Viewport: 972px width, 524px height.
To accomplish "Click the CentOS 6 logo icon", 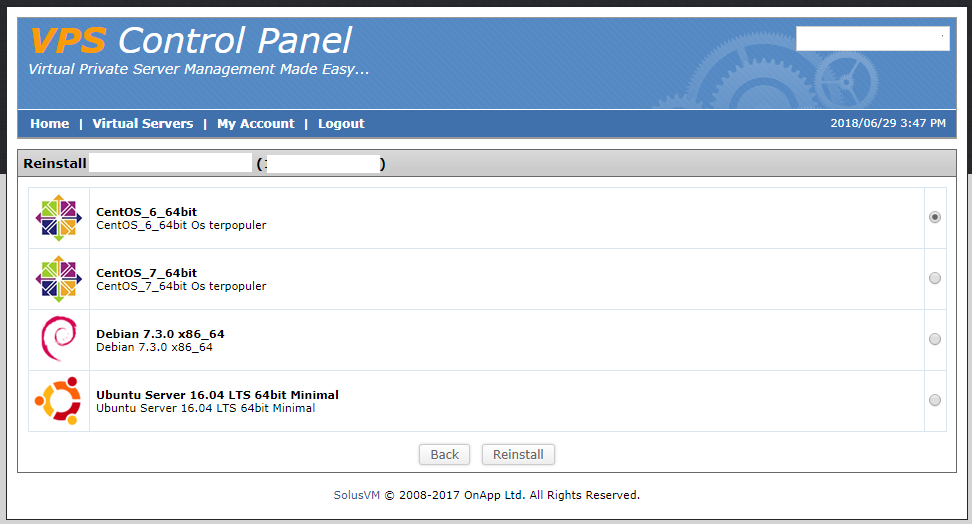I will tap(58, 218).
